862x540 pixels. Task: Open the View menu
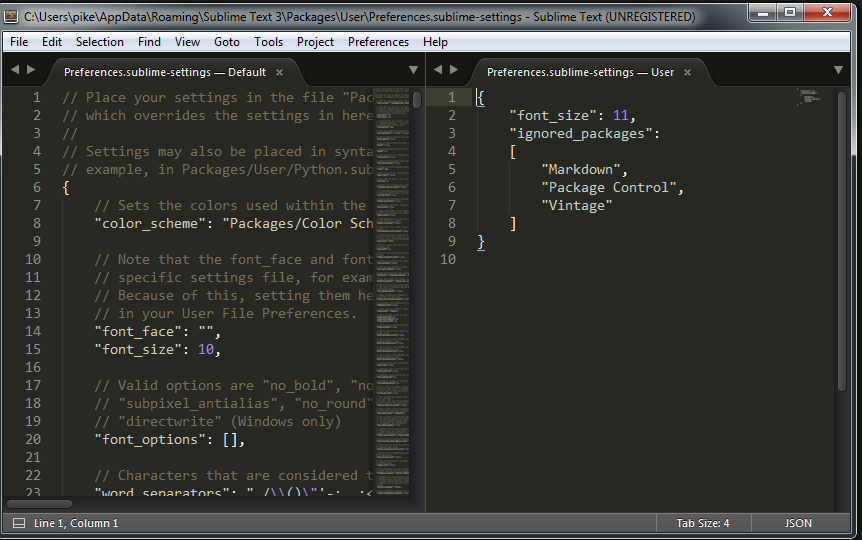187,42
